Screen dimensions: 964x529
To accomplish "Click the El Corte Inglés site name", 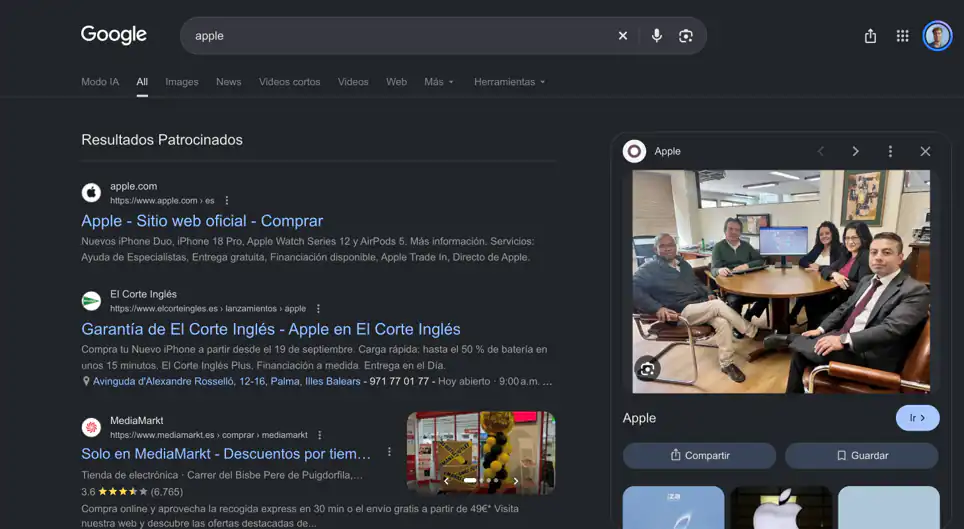I will pyautogui.click(x=143, y=294).
